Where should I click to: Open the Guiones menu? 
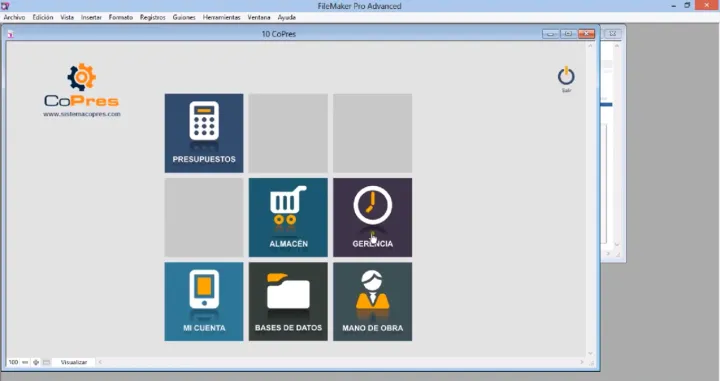pos(184,17)
